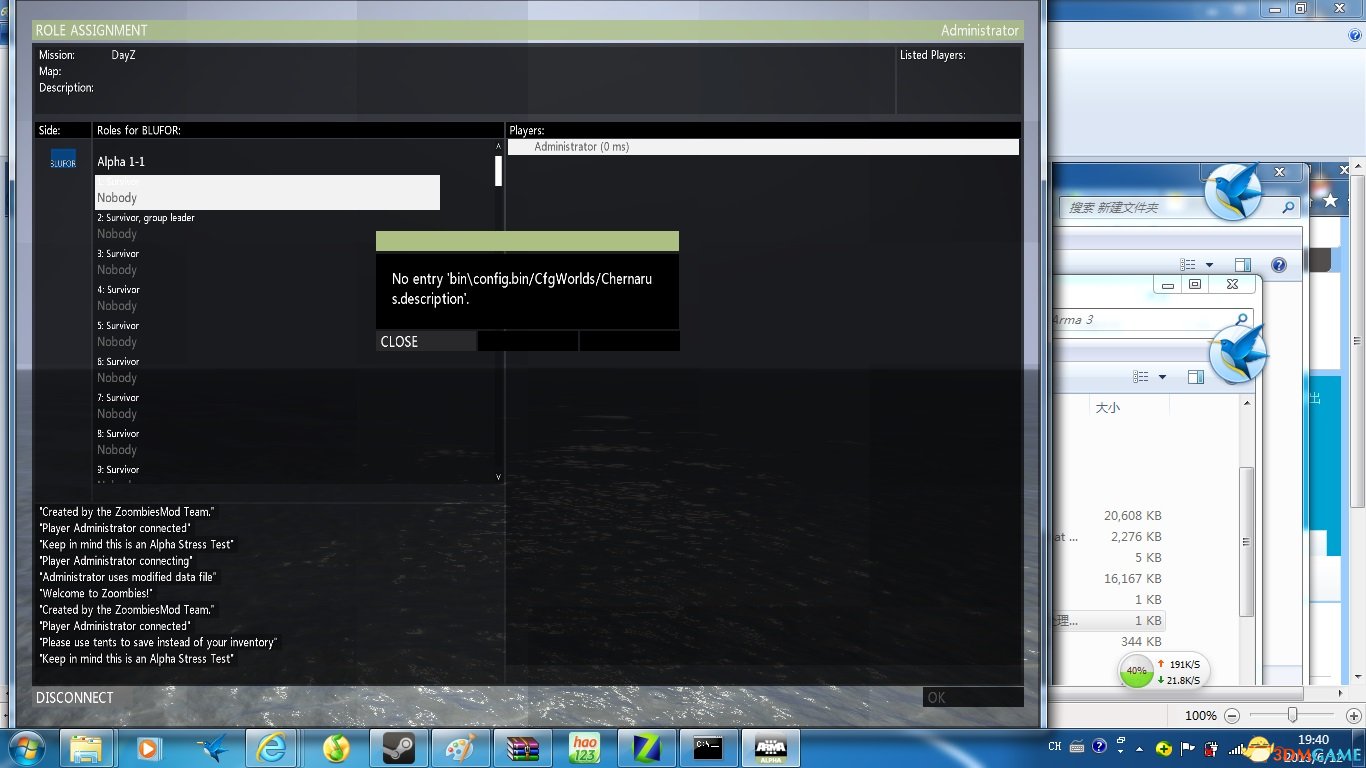Click the DISCONNECT button
Viewport: 1366px width, 768px height.
[75, 697]
